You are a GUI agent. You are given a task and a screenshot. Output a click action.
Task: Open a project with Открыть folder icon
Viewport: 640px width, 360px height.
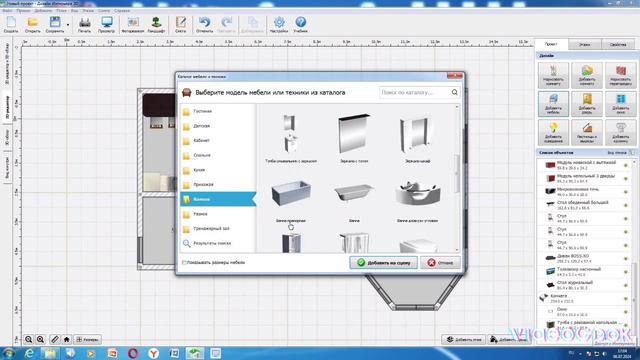(33, 24)
